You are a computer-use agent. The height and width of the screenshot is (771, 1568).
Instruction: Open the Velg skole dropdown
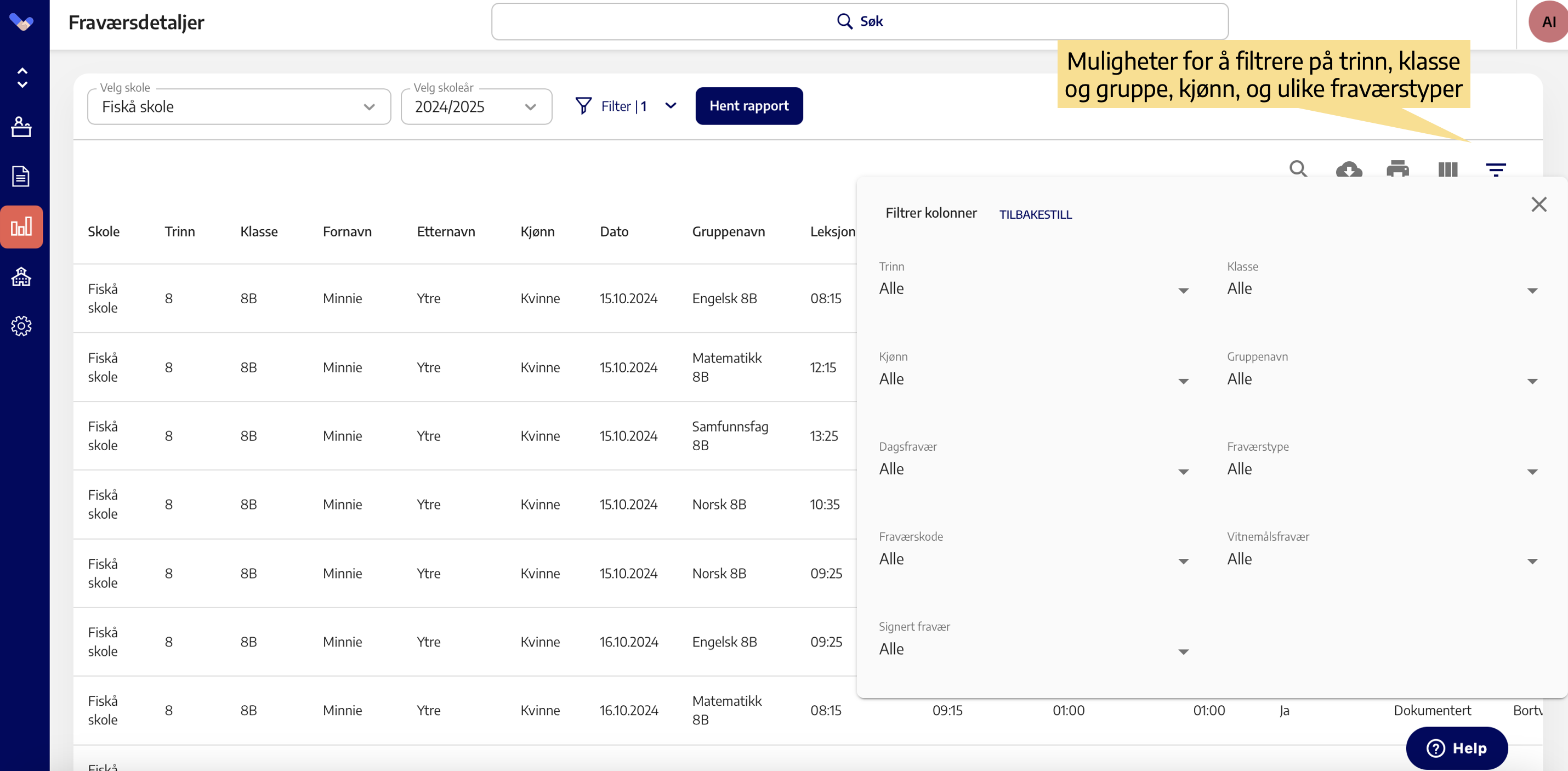click(x=238, y=107)
